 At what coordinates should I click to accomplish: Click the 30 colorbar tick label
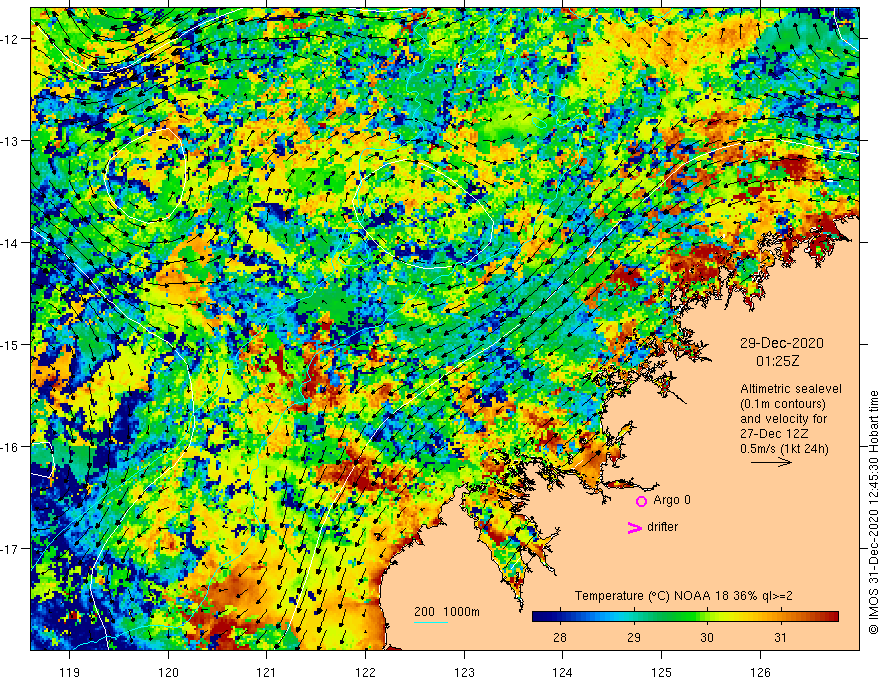[x=707, y=637]
